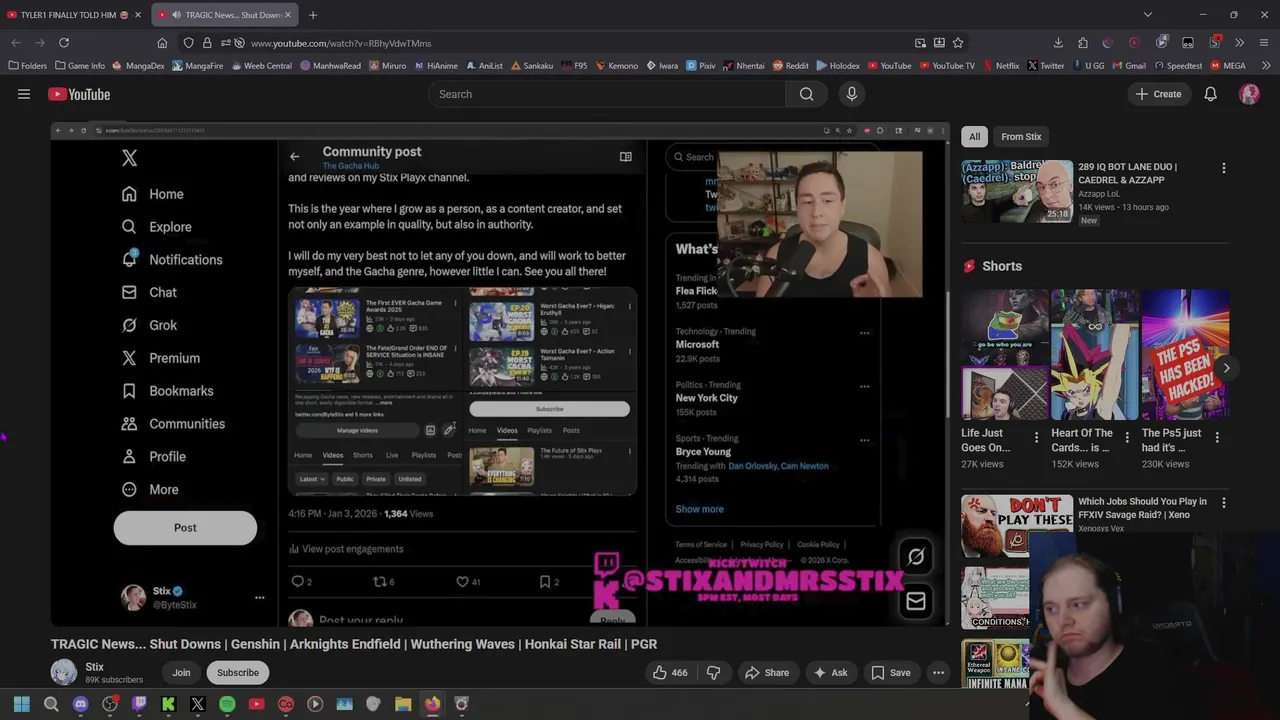Open Windows taskbar search
Viewport: 1280px width, 720px height.
tap(51, 704)
